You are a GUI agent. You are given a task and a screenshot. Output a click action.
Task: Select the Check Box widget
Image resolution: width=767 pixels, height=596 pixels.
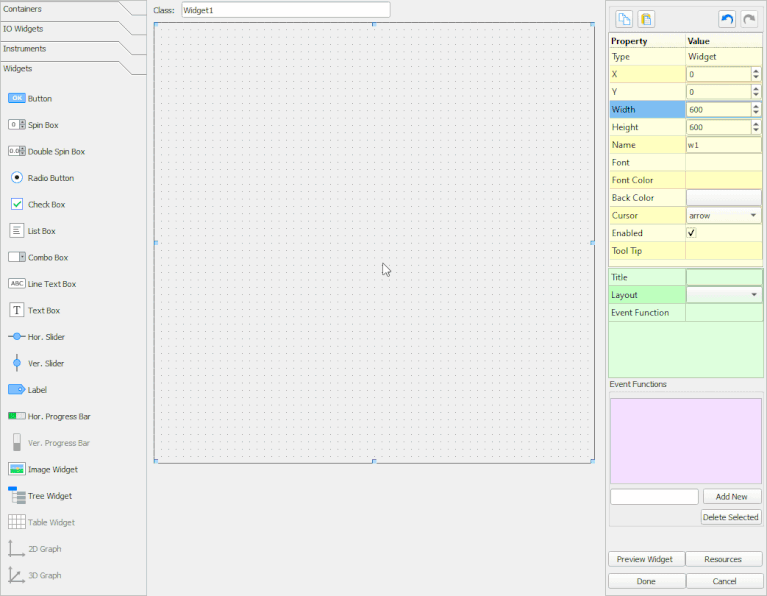click(x=17, y=204)
